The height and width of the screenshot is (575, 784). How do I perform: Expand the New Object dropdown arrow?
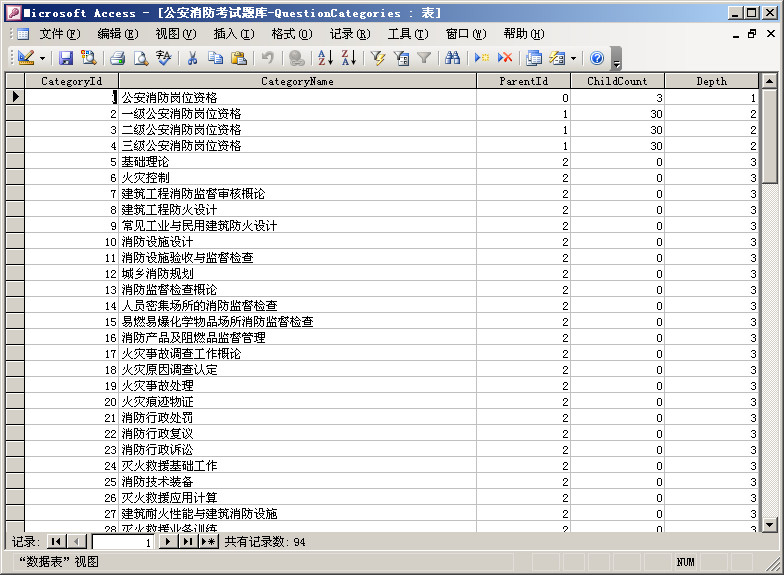click(573, 58)
